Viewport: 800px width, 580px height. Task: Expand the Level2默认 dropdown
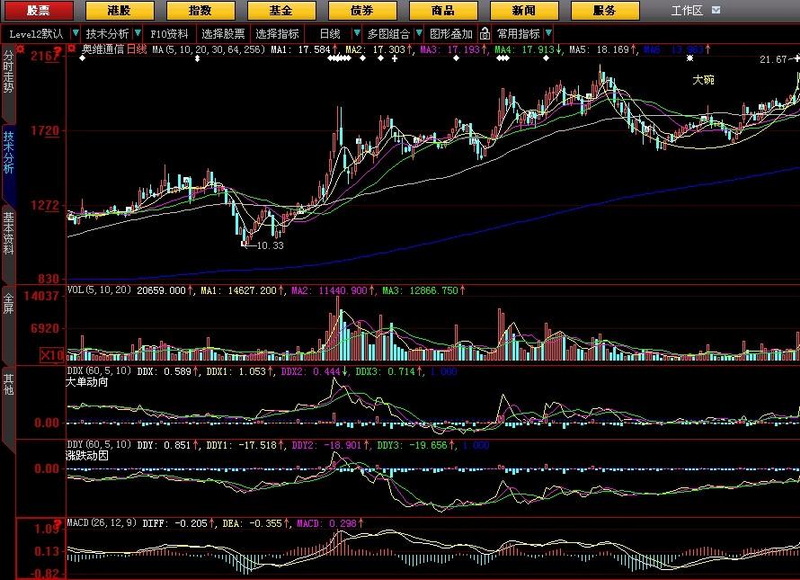pyautogui.click(x=72, y=33)
